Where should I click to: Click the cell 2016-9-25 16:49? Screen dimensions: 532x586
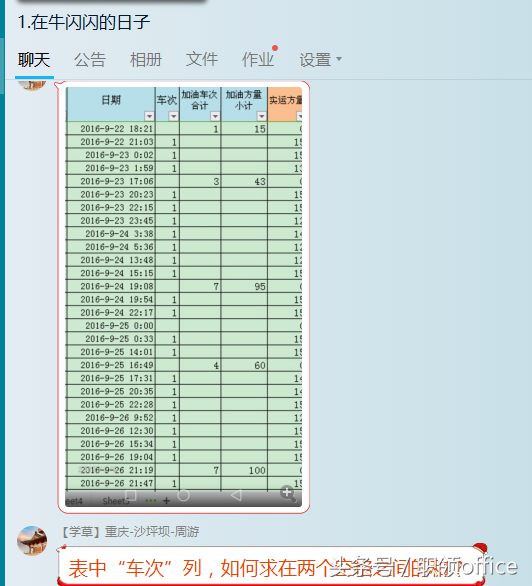point(111,365)
